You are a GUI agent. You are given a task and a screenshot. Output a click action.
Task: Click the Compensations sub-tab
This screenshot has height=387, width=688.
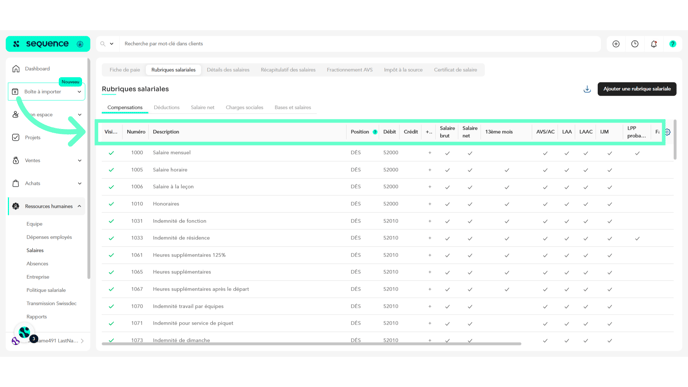pyautogui.click(x=125, y=108)
